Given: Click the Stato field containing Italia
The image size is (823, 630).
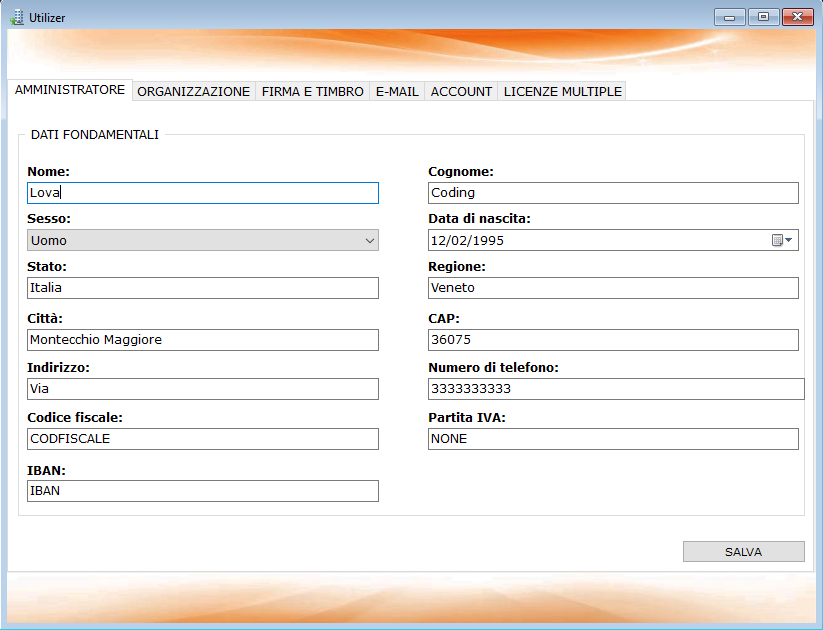Looking at the screenshot, I should point(200,288).
